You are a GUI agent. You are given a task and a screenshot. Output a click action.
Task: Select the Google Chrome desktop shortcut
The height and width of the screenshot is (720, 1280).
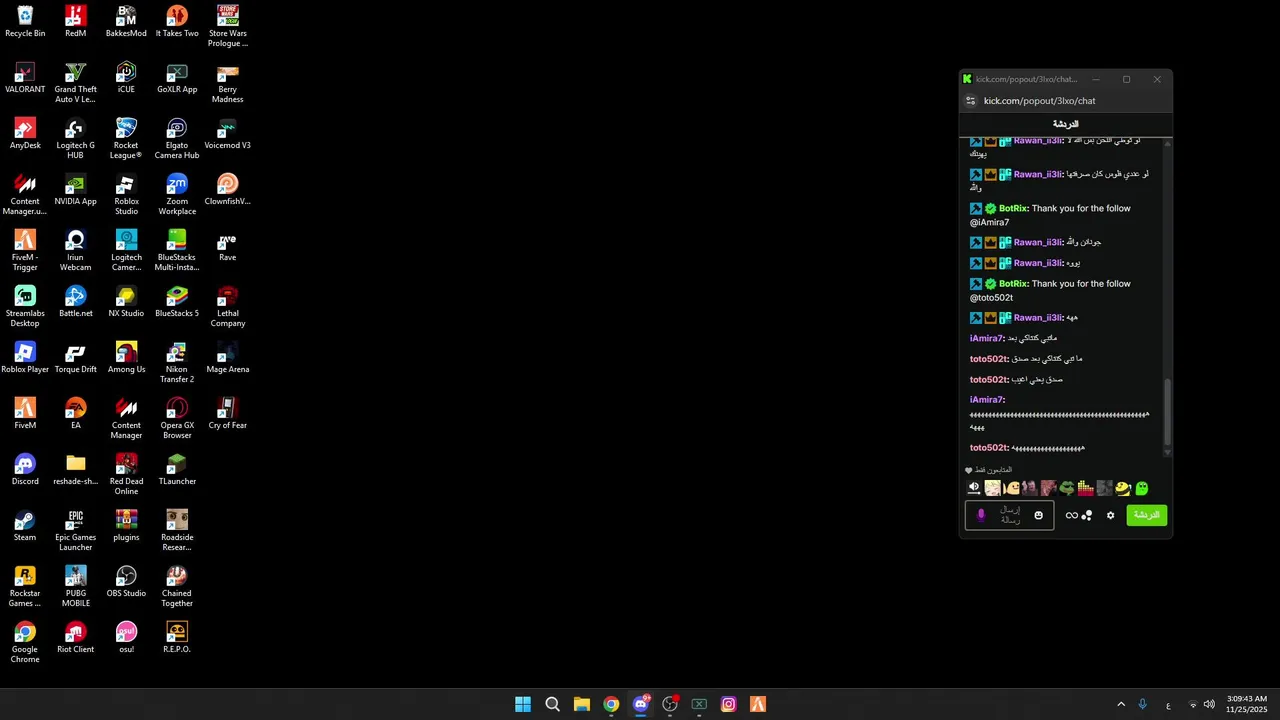(x=25, y=643)
